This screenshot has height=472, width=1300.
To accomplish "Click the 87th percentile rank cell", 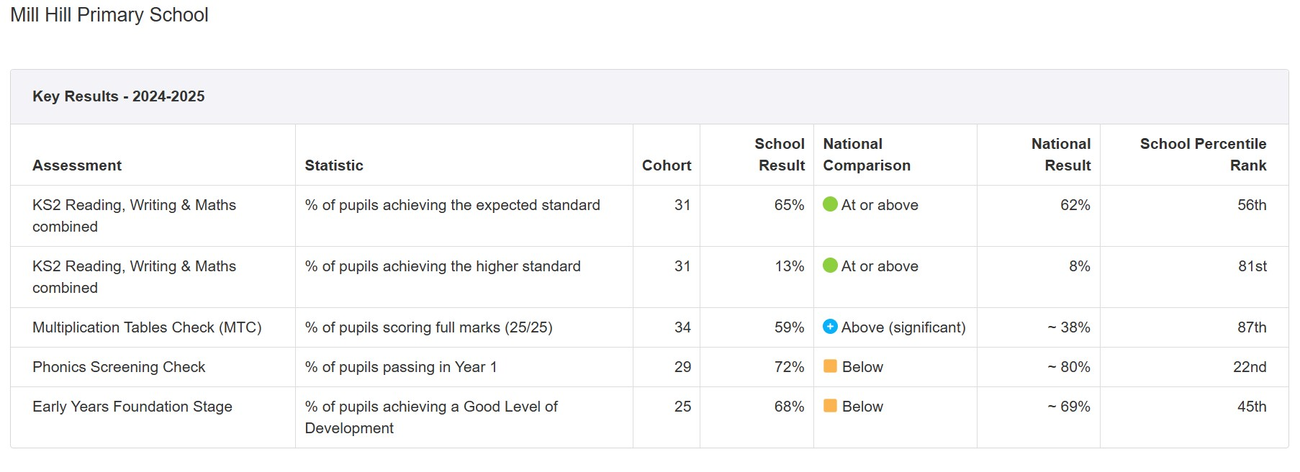I will (x=1251, y=327).
